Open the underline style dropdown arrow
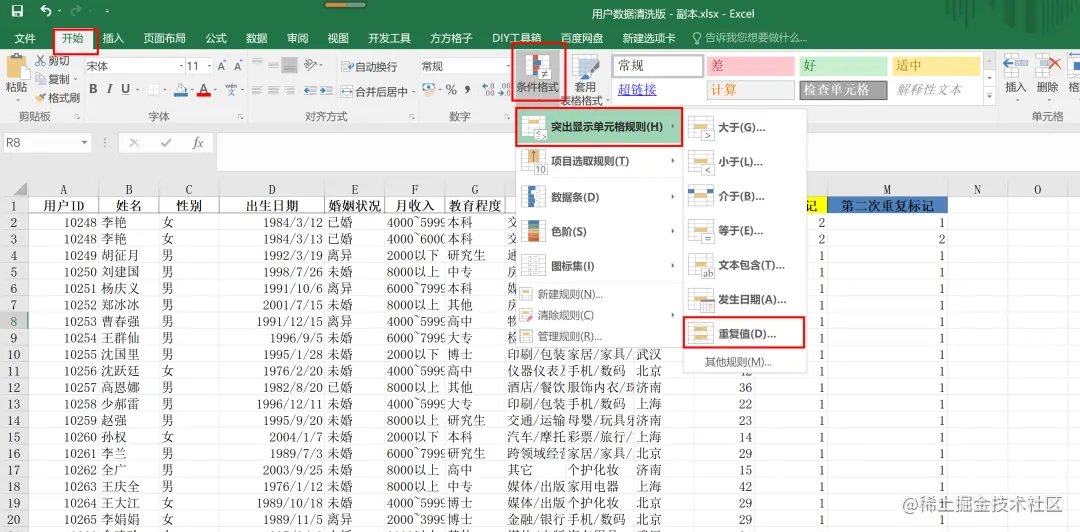 pyautogui.click(x=137, y=90)
